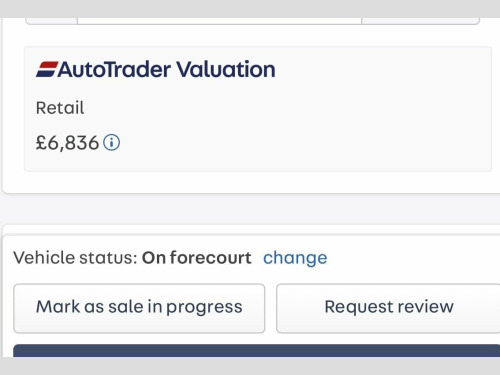
Task: Click the AutoTrader red-blue flag logo
Action: 47,69
